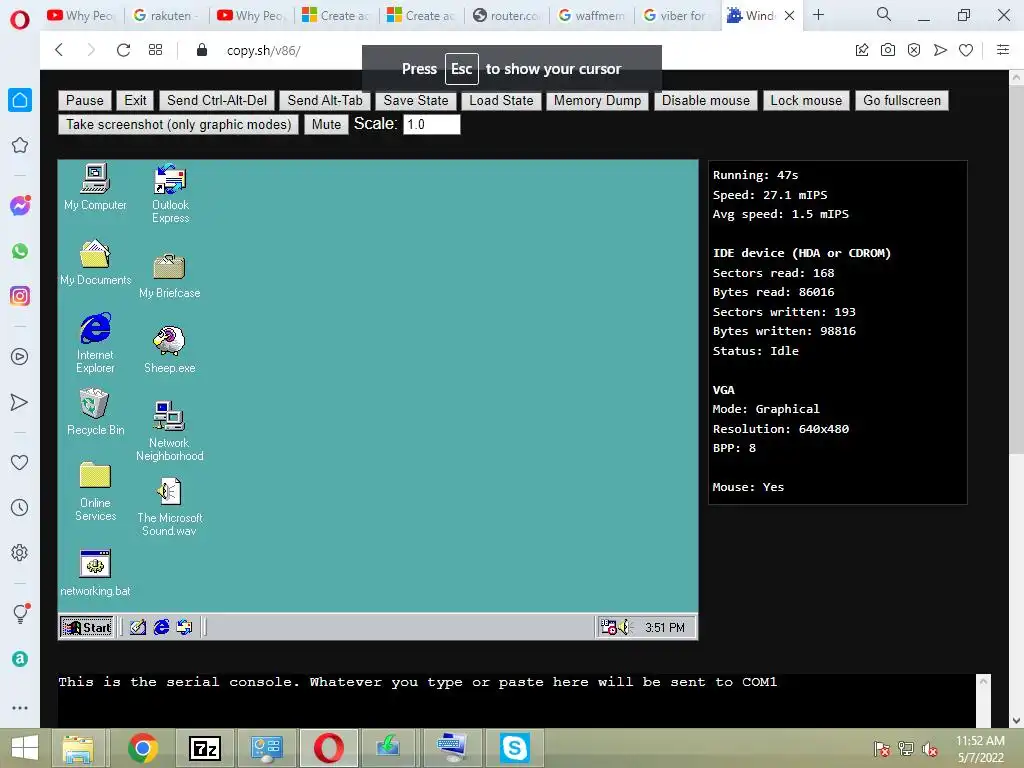Click Go fullscreen button

click(x=902, y=101)
